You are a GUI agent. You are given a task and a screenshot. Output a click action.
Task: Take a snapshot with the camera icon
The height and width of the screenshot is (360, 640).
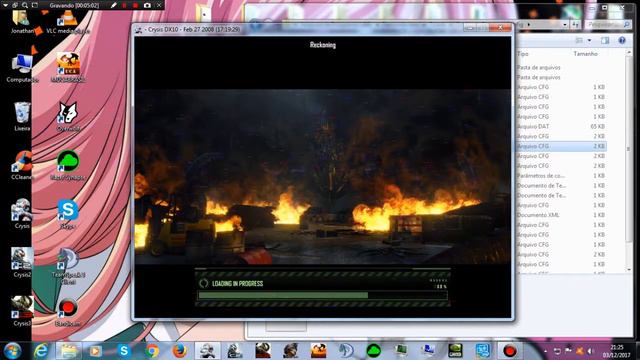point(147,5)
